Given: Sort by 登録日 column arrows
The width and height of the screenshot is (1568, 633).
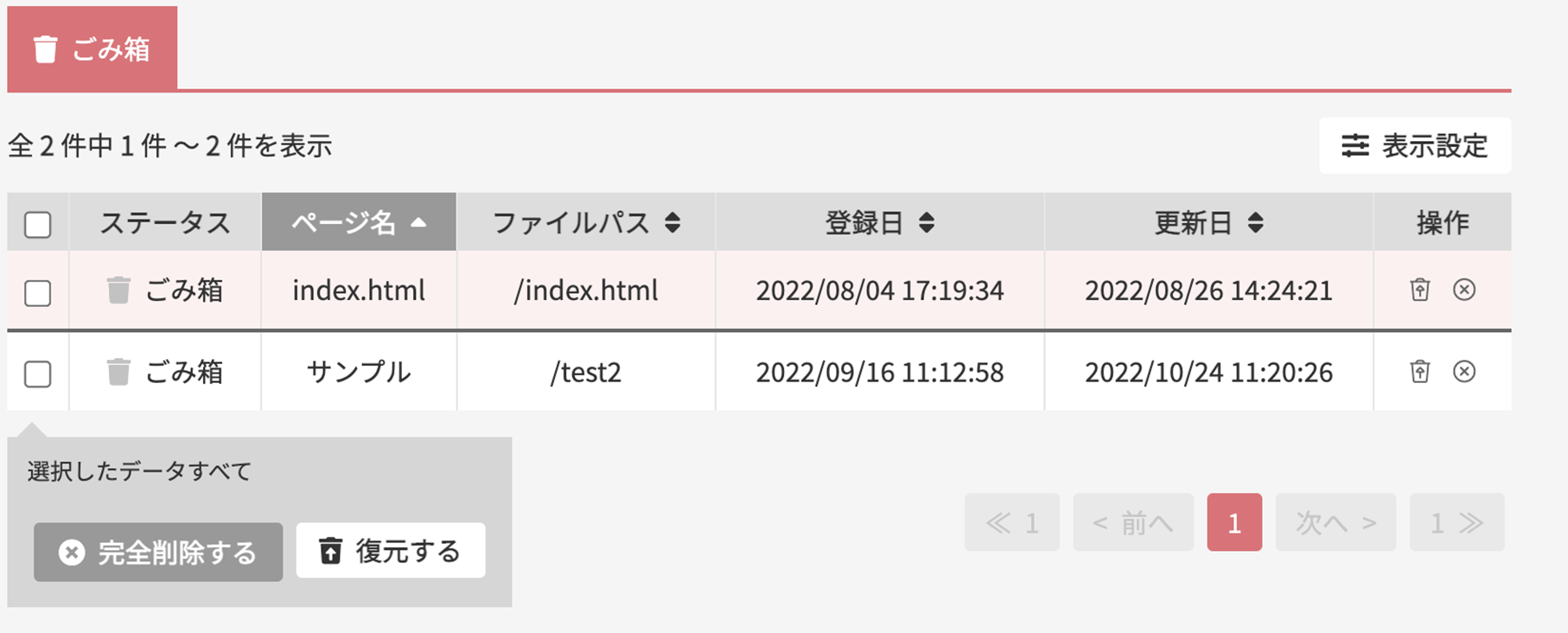Looking at the screenshot, I should tap(927, 222).
